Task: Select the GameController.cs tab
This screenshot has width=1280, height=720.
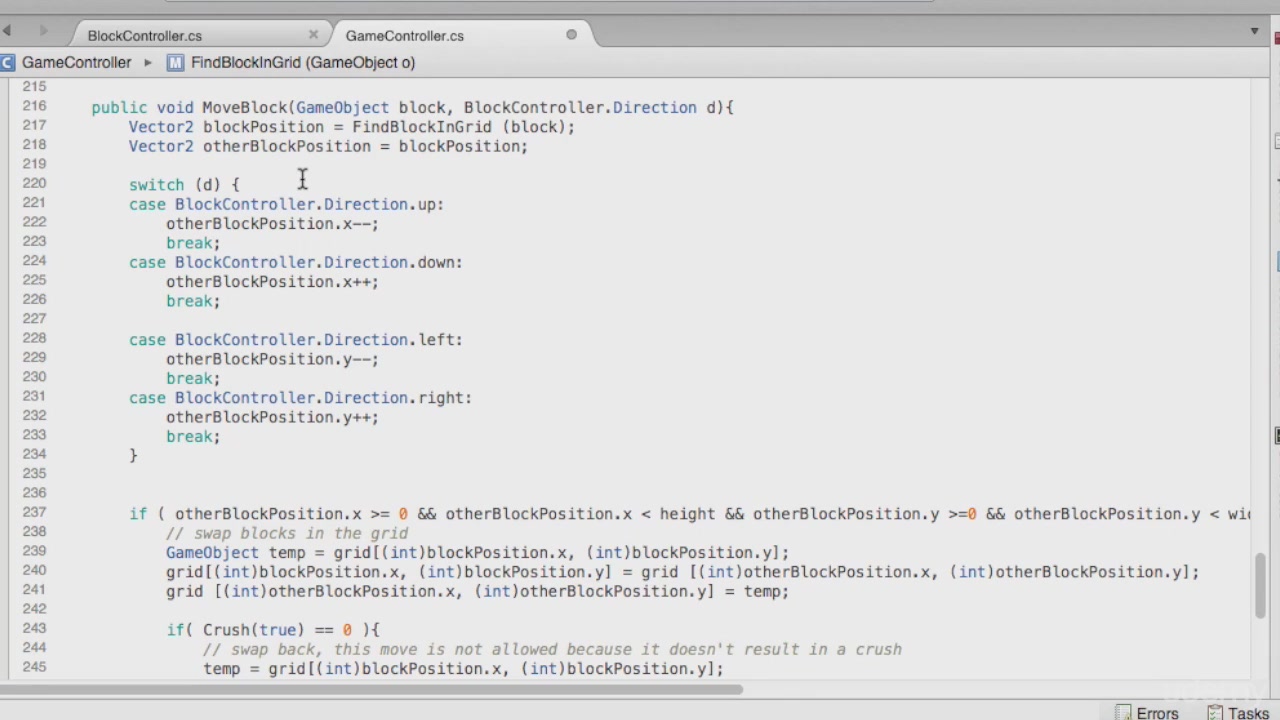Action: [x=404, y=35]
